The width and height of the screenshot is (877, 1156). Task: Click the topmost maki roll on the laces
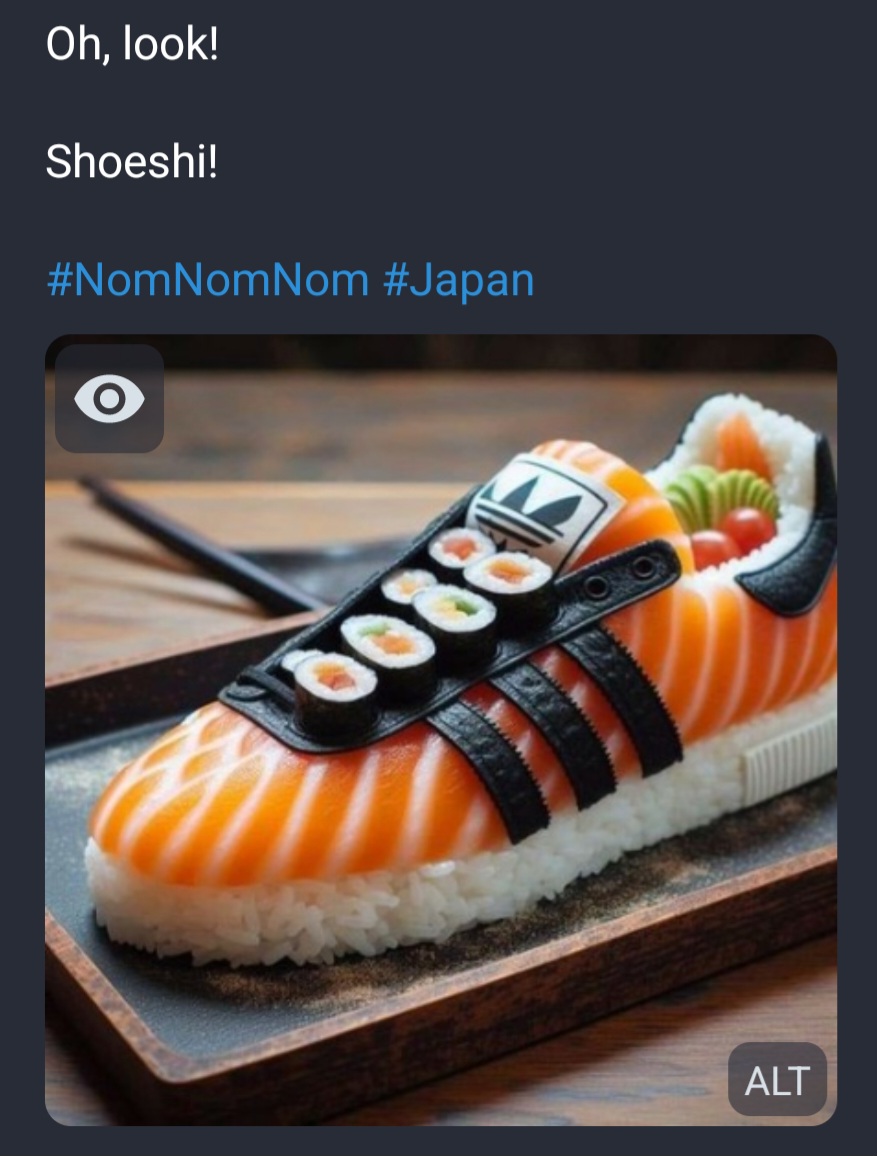(x=461, y=549)
